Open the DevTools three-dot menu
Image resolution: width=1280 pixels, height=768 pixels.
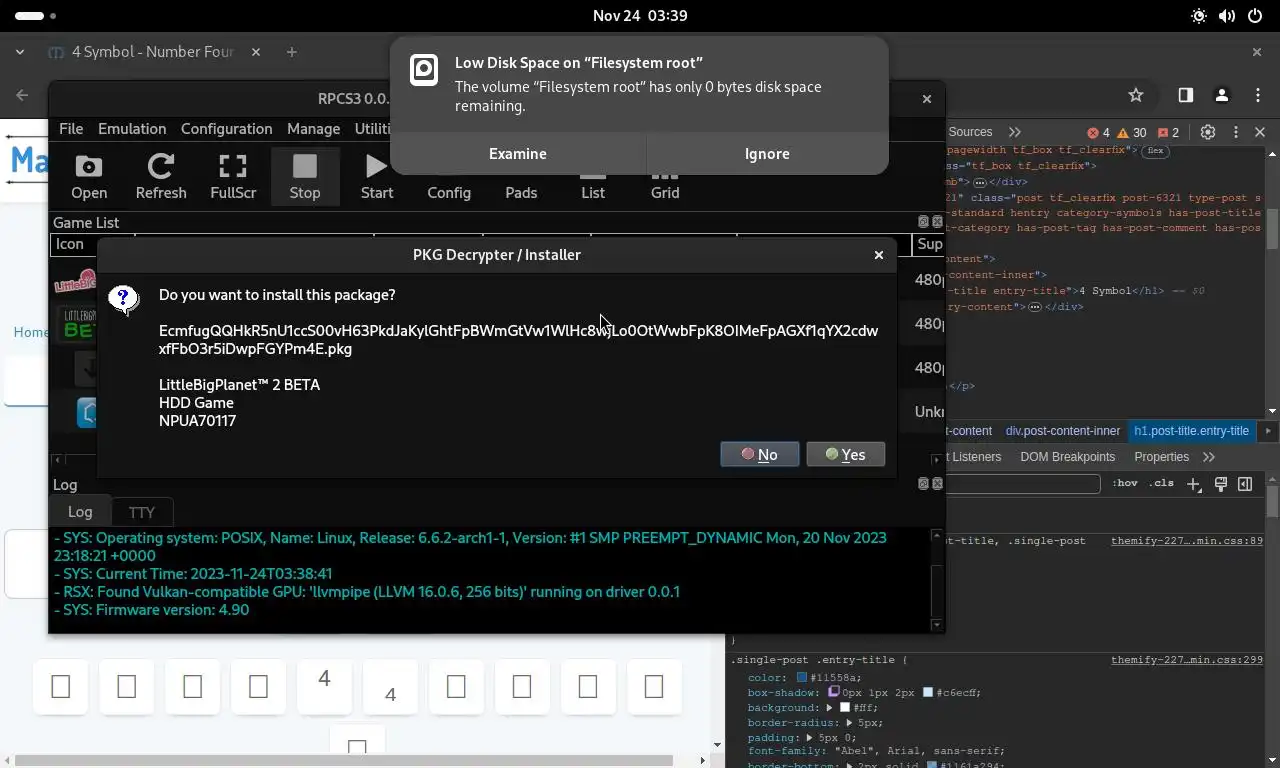point(1236,132)
